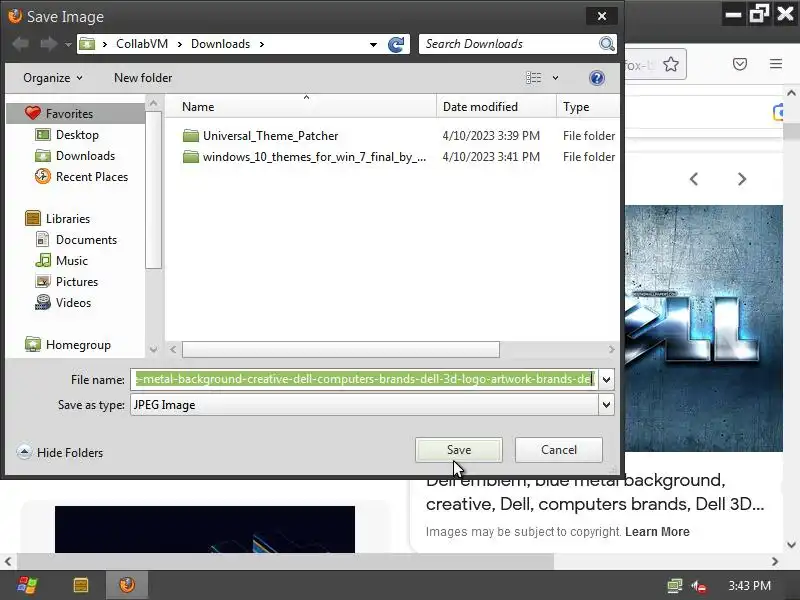Open the Windows Start menu
The width and height of the screenshot is (800, 600).
pyautogui.click(x=27, y=585)
